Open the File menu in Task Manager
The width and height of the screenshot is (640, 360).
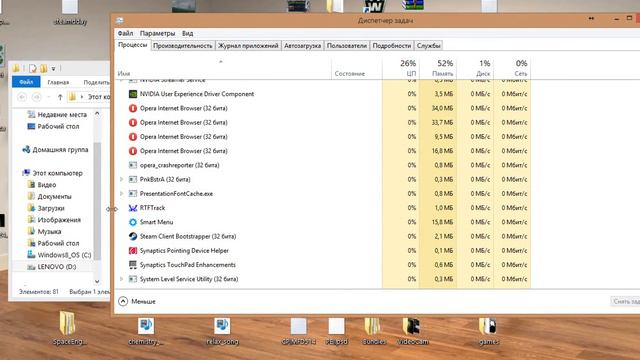point(125,33)
